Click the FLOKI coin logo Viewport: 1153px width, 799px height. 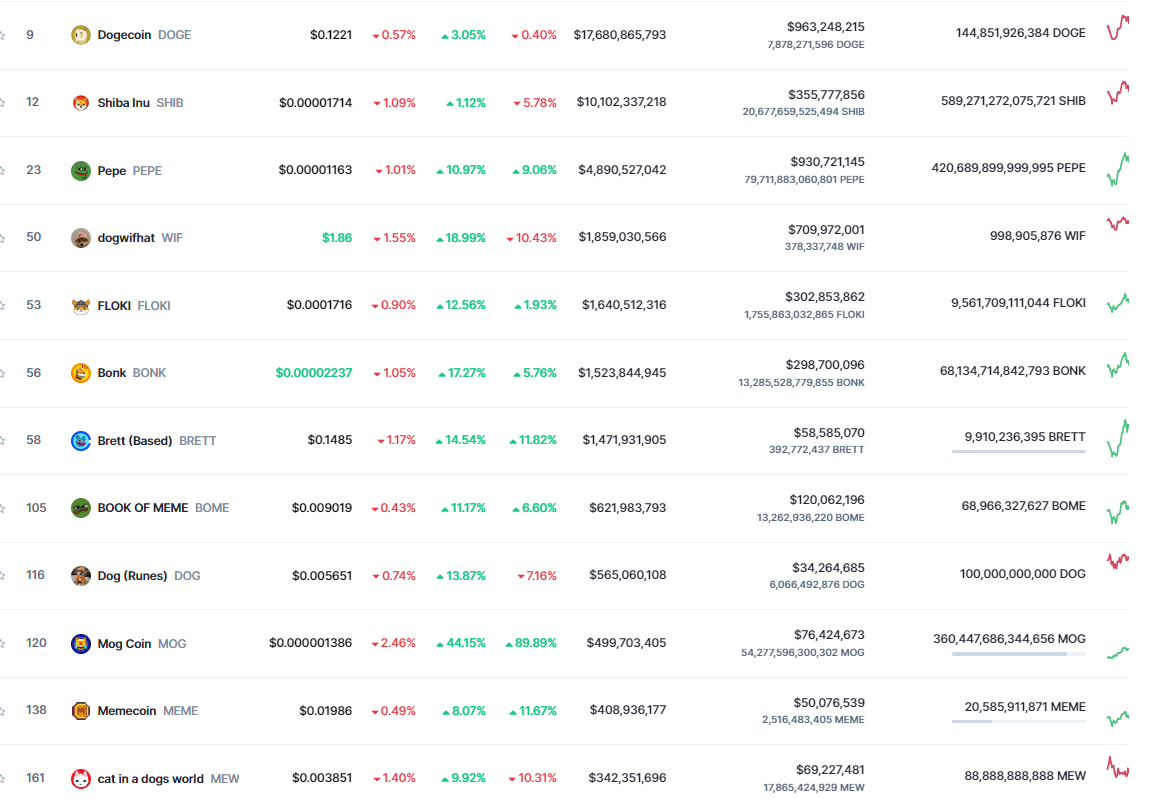(80, 305)
